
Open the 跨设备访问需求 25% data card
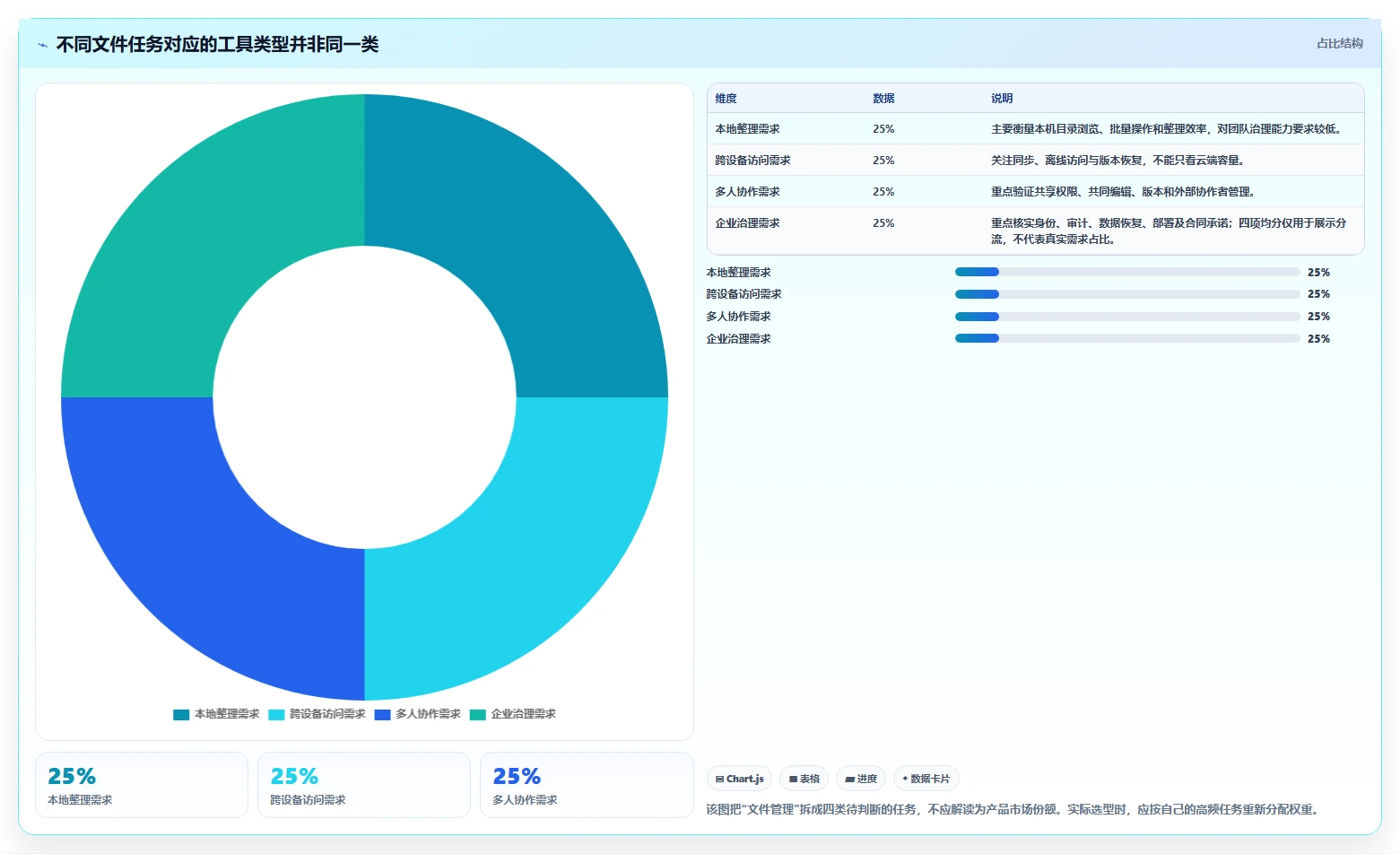(x=364, y=785)
